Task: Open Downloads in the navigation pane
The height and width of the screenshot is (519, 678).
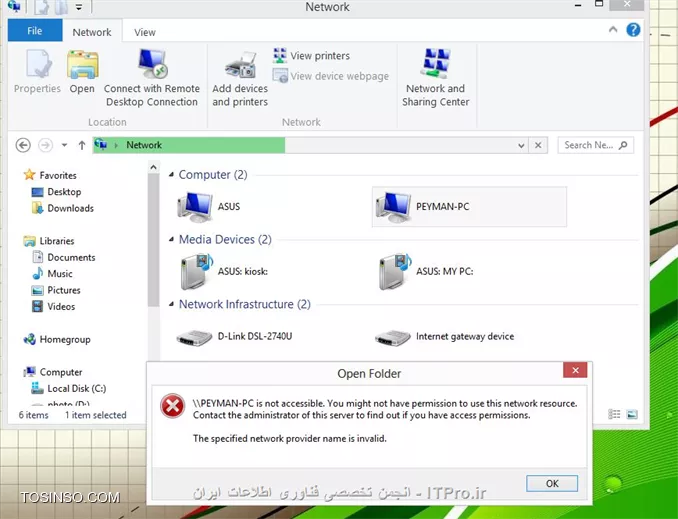Action: [x=63, y=208]
